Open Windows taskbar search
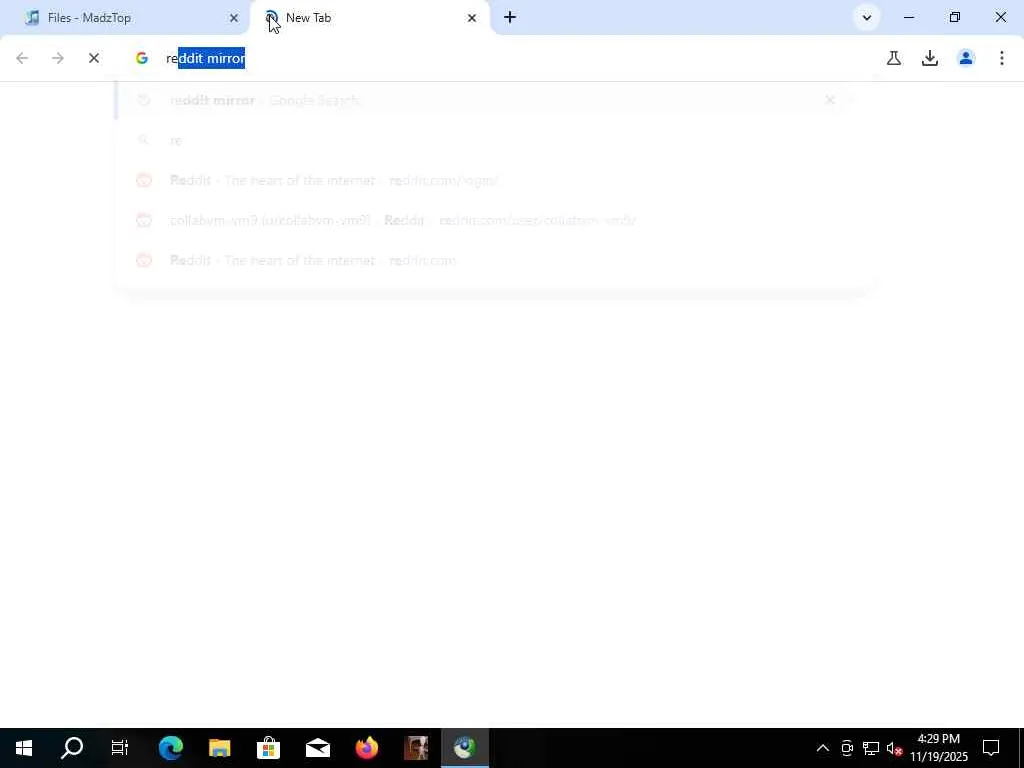The height and width of the screenshot is (768, 1024). tap(72, 748)
